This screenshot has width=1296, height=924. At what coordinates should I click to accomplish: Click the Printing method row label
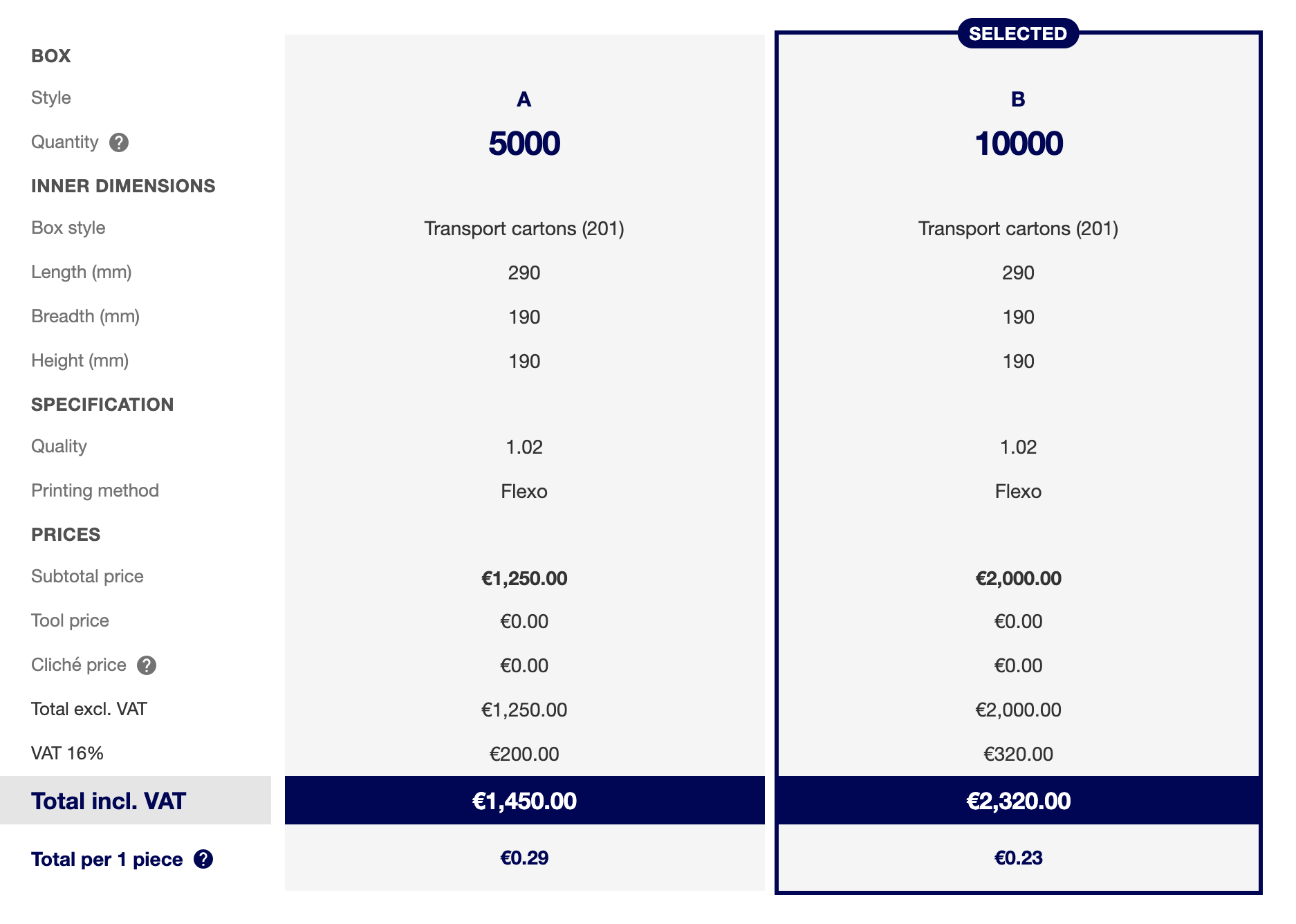95,491
